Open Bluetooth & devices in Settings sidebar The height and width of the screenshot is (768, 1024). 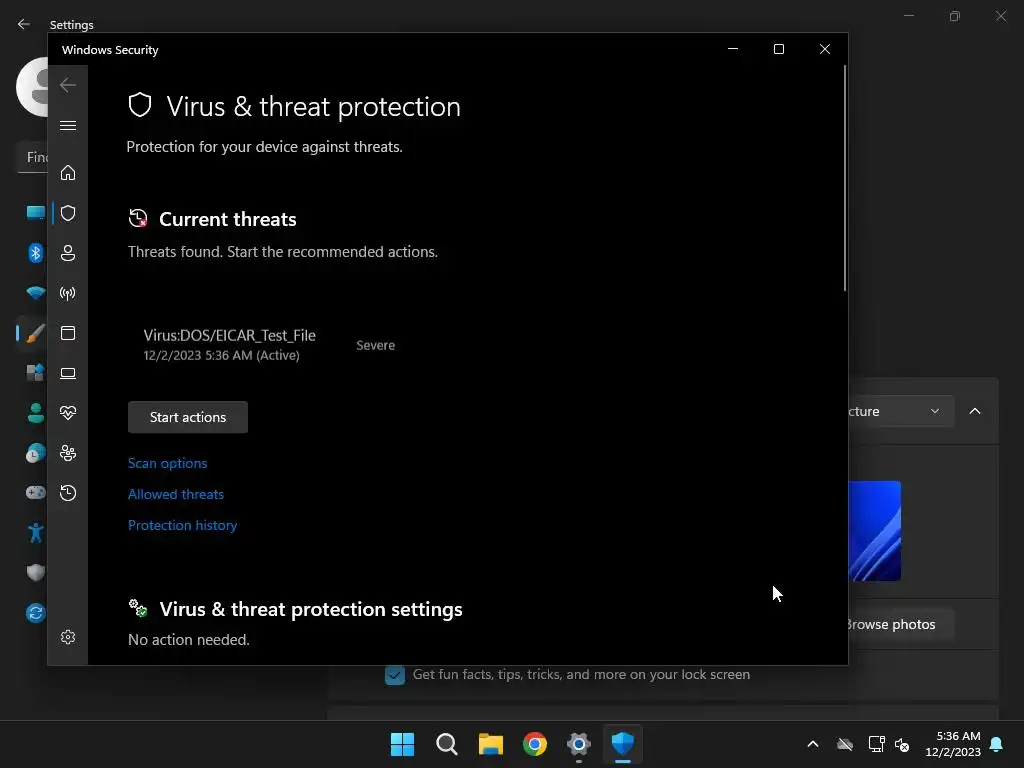point(35,253)
